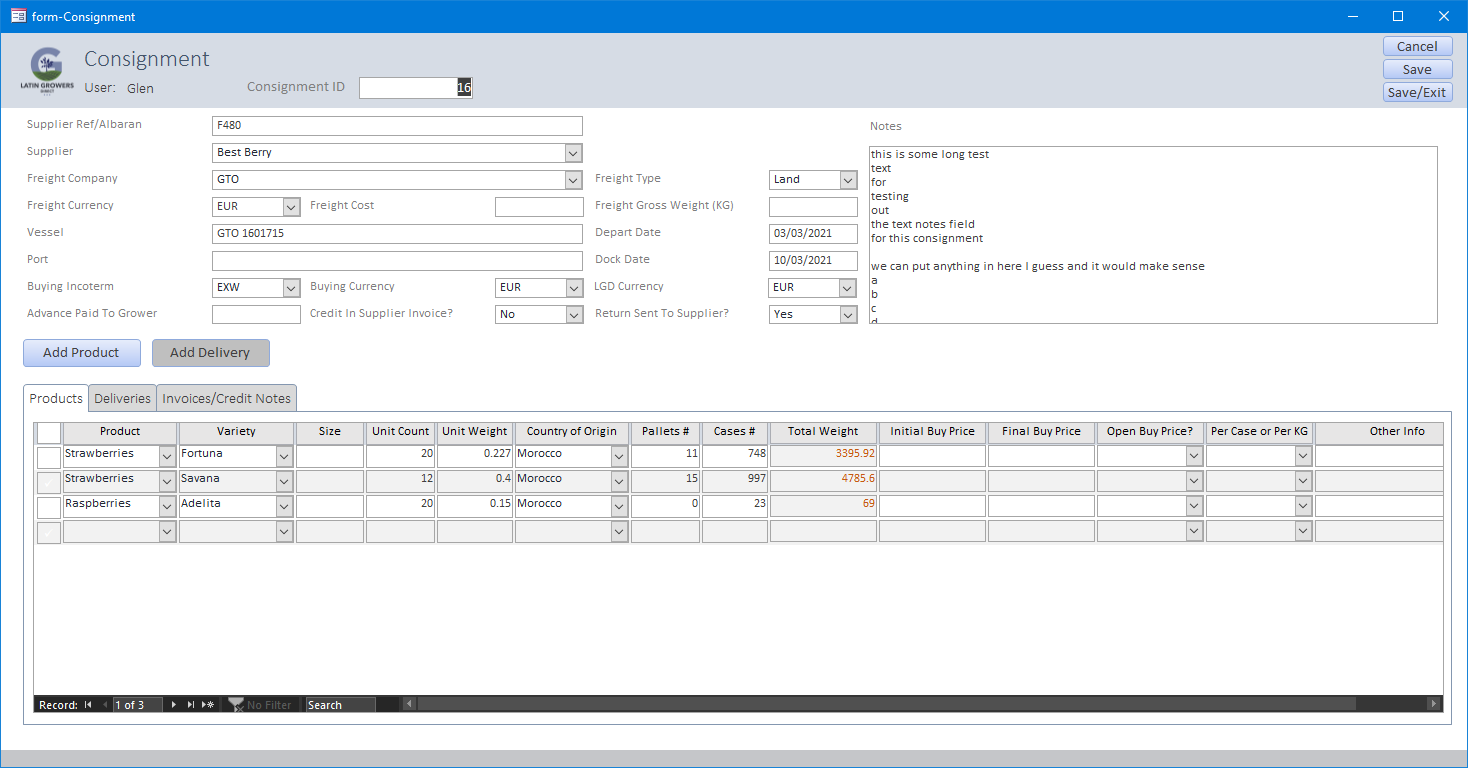Click inside the Notes text area

click(1153, 235)
